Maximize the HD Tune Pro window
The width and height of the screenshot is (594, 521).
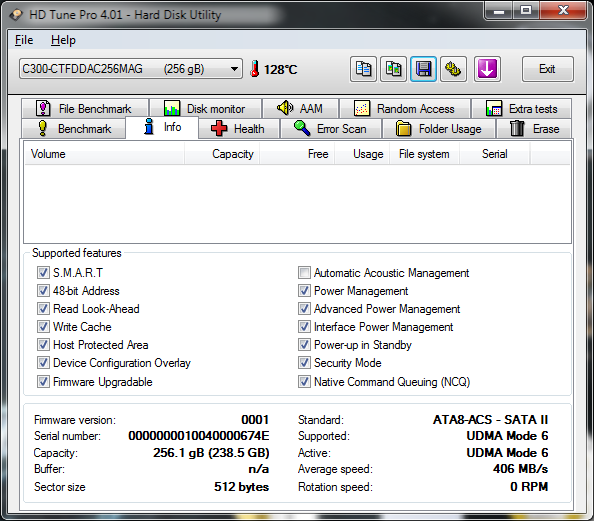526,11
